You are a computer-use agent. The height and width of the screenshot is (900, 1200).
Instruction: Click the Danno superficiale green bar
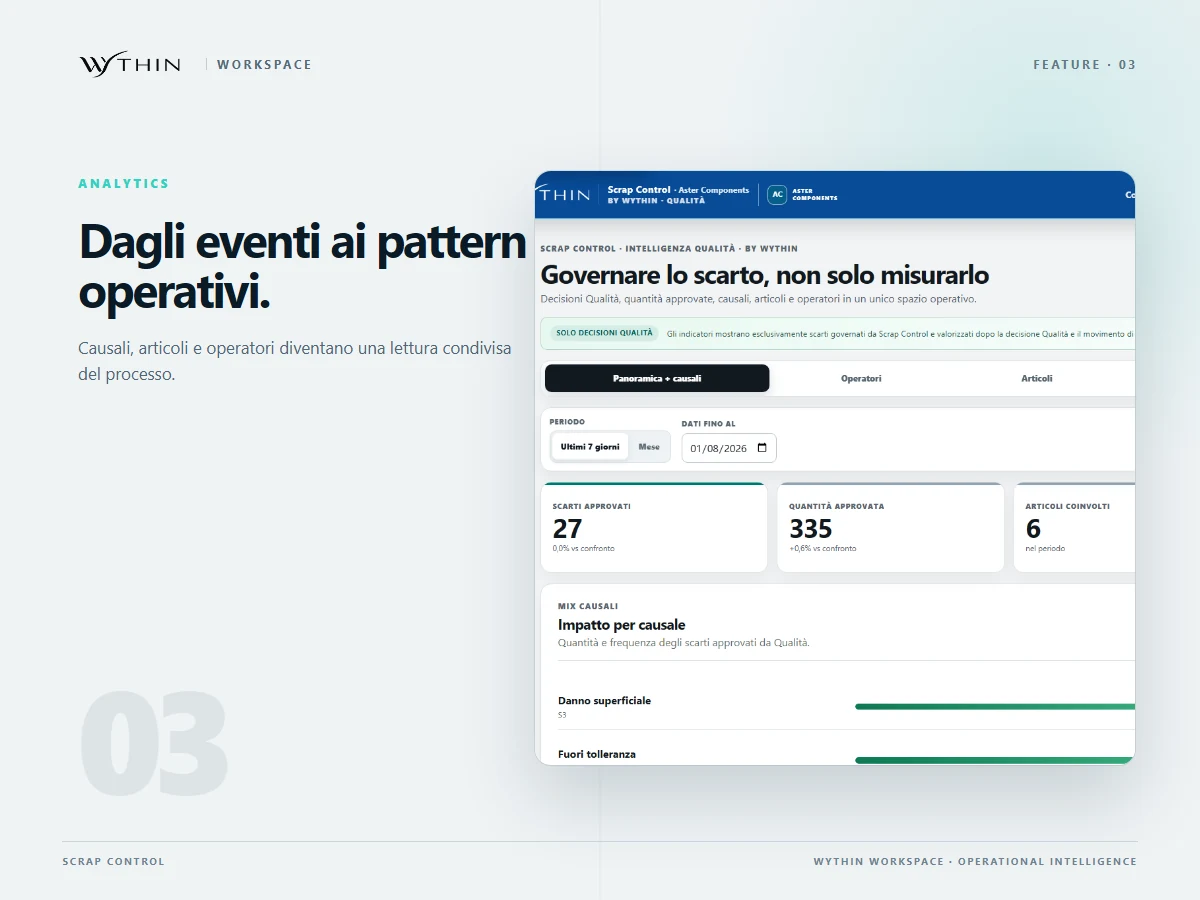(x=995, y=706)
